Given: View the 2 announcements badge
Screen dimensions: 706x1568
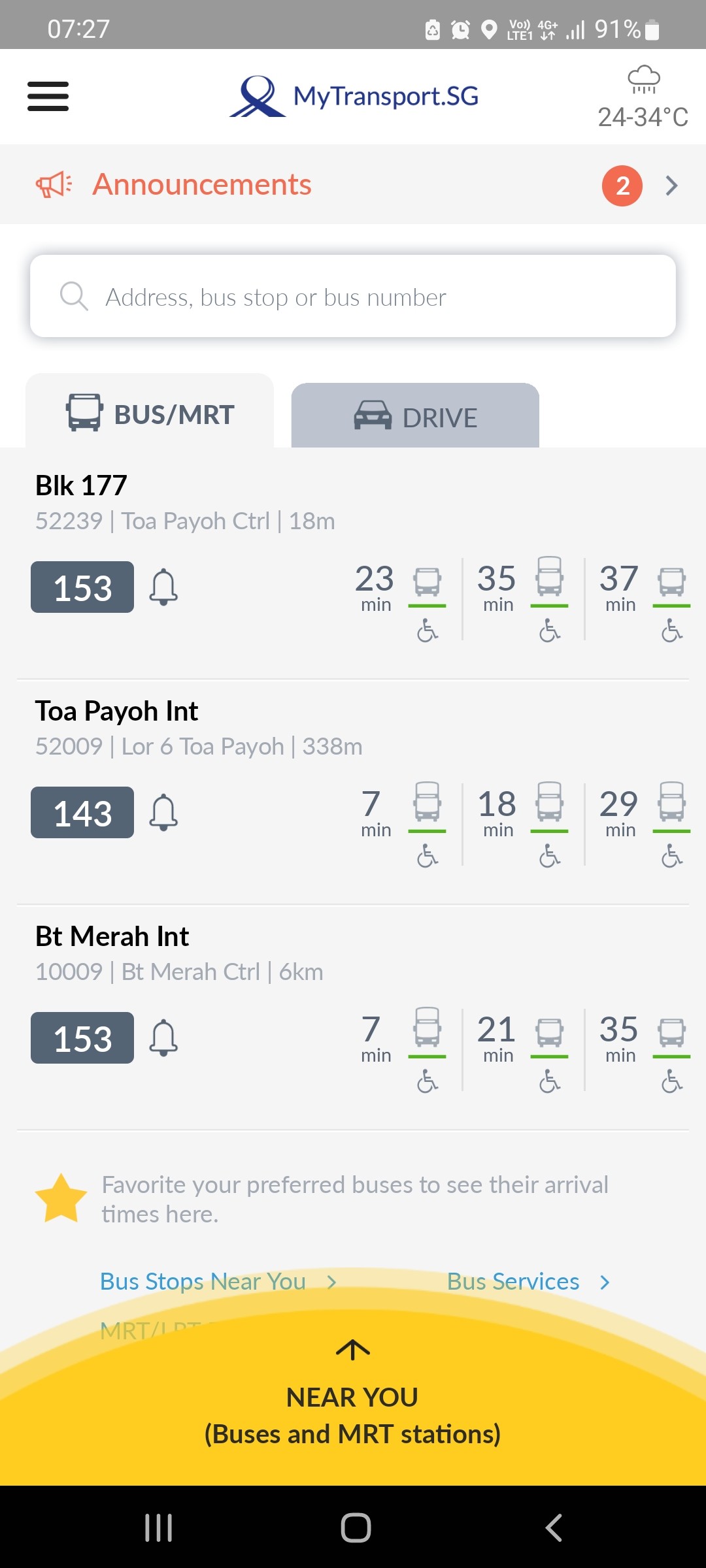Looking at the screenshot, I should [x=622, y=186].
